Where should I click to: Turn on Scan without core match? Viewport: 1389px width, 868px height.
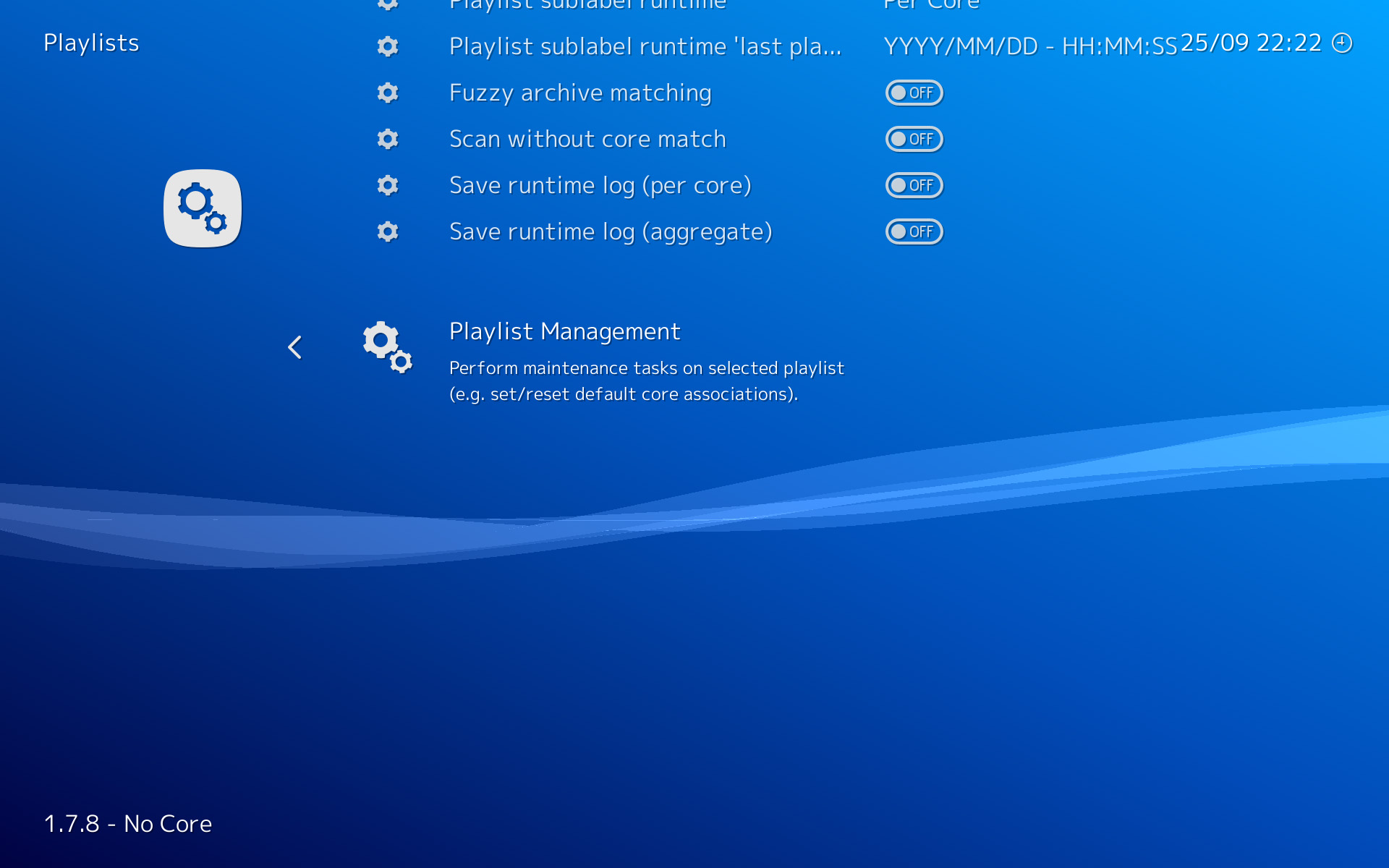pyautogui.click(x=914, y=139)
